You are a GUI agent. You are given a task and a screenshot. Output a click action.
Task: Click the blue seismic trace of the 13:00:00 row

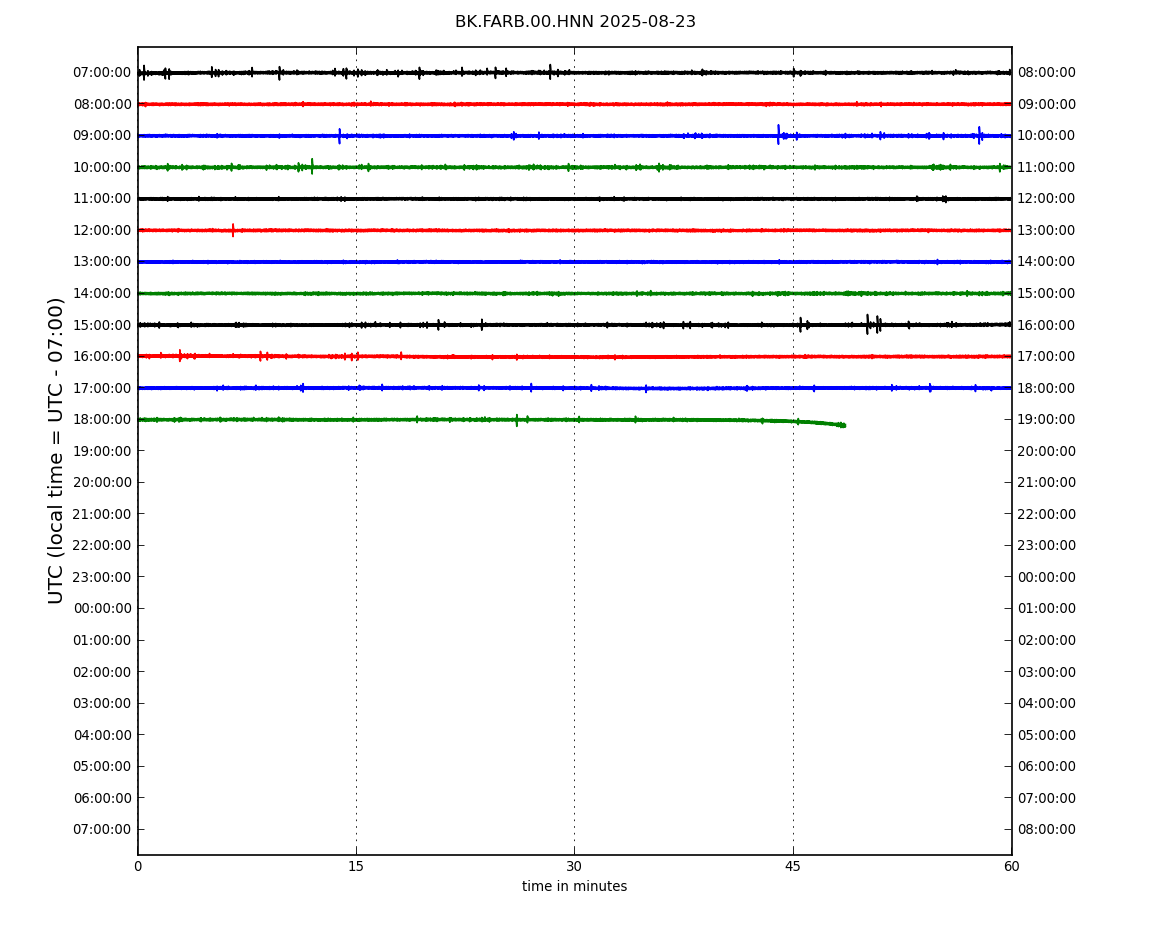(x=574, y=262)
